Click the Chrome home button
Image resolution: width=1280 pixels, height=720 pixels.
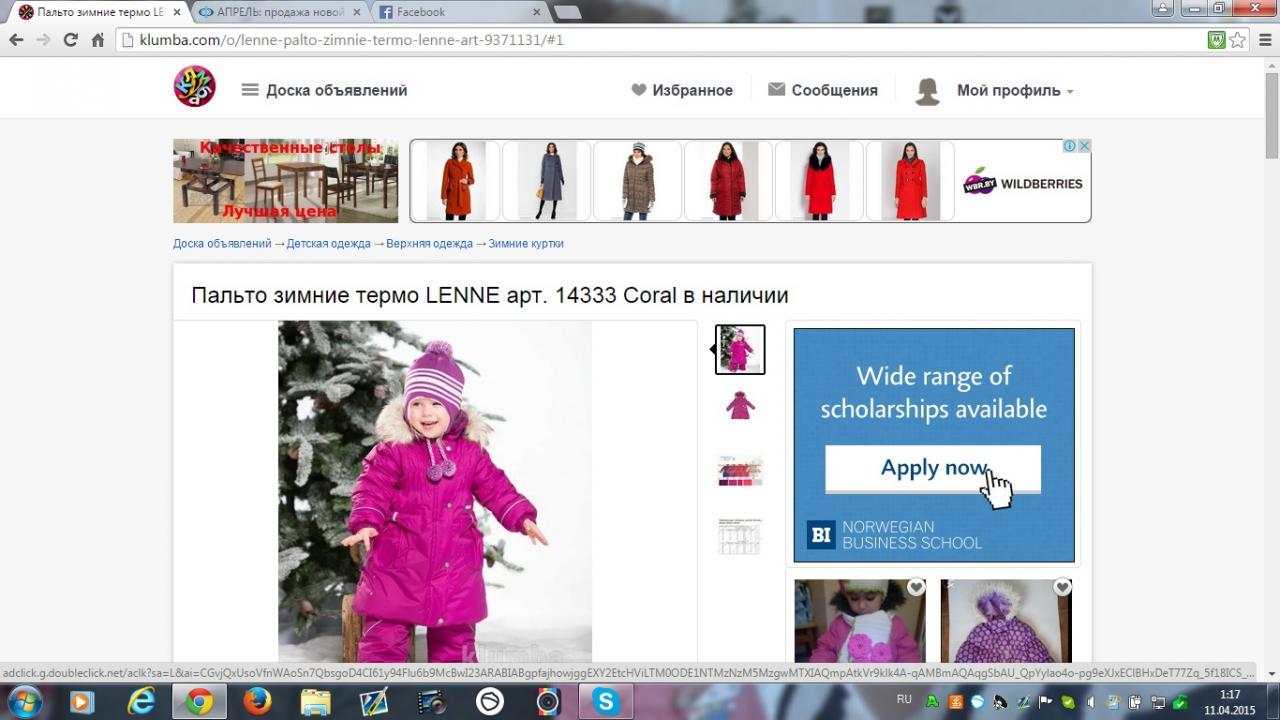97,40
